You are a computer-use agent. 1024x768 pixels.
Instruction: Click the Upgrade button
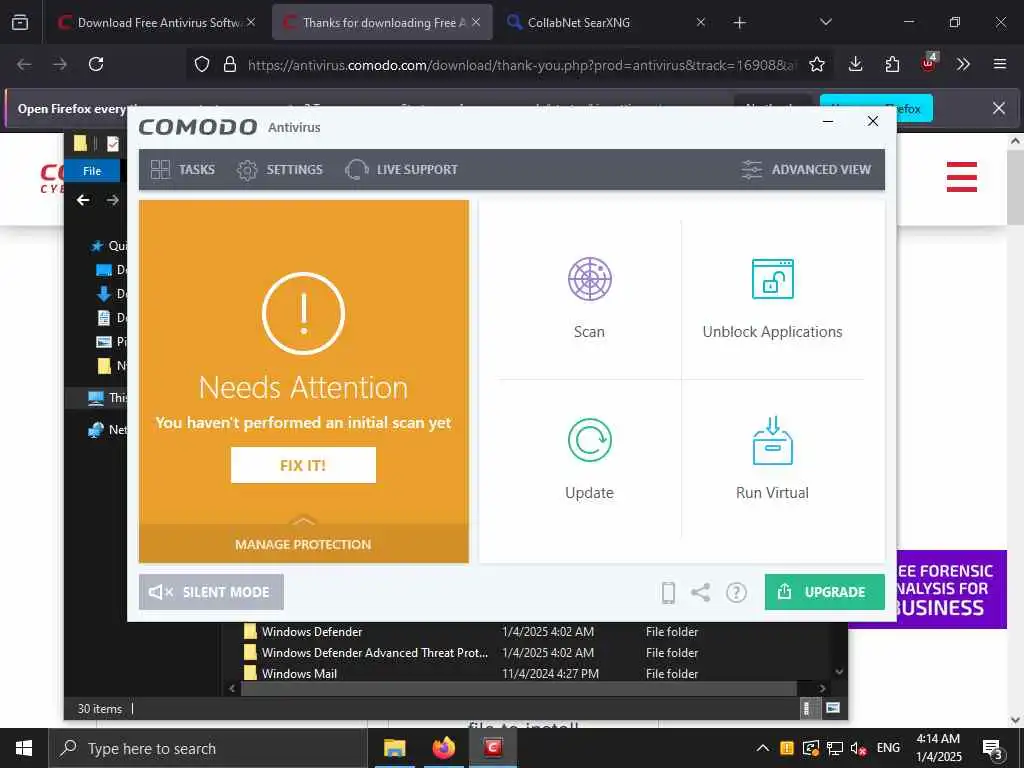[824, 592]
